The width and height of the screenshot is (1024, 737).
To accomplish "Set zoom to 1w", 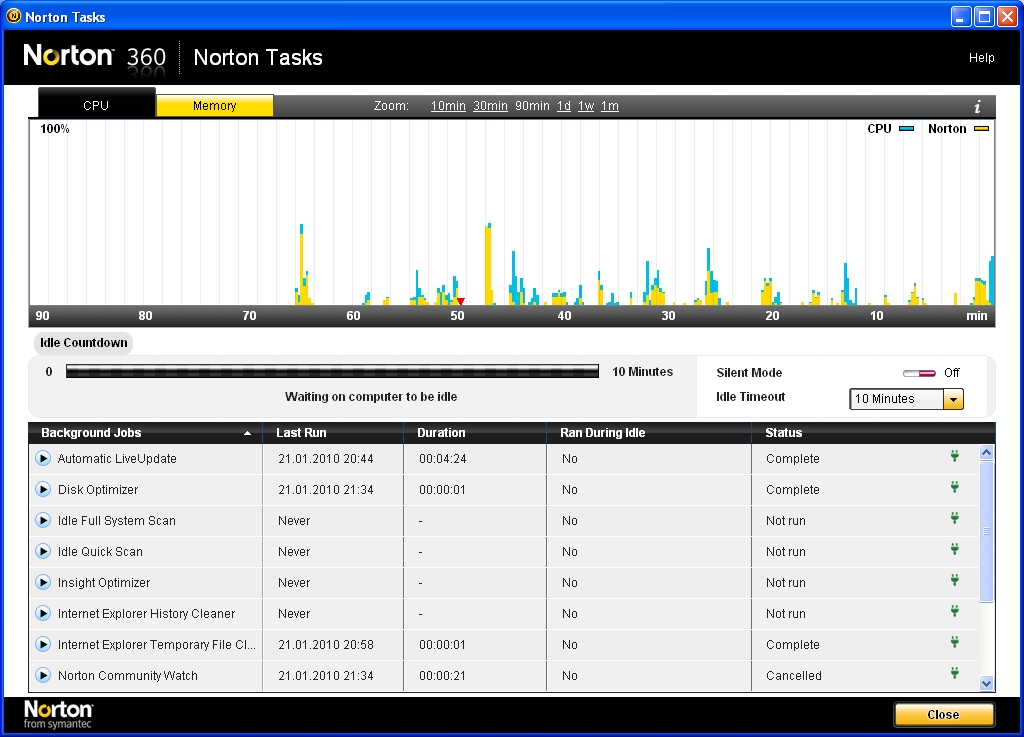I will tap(586, 106).
